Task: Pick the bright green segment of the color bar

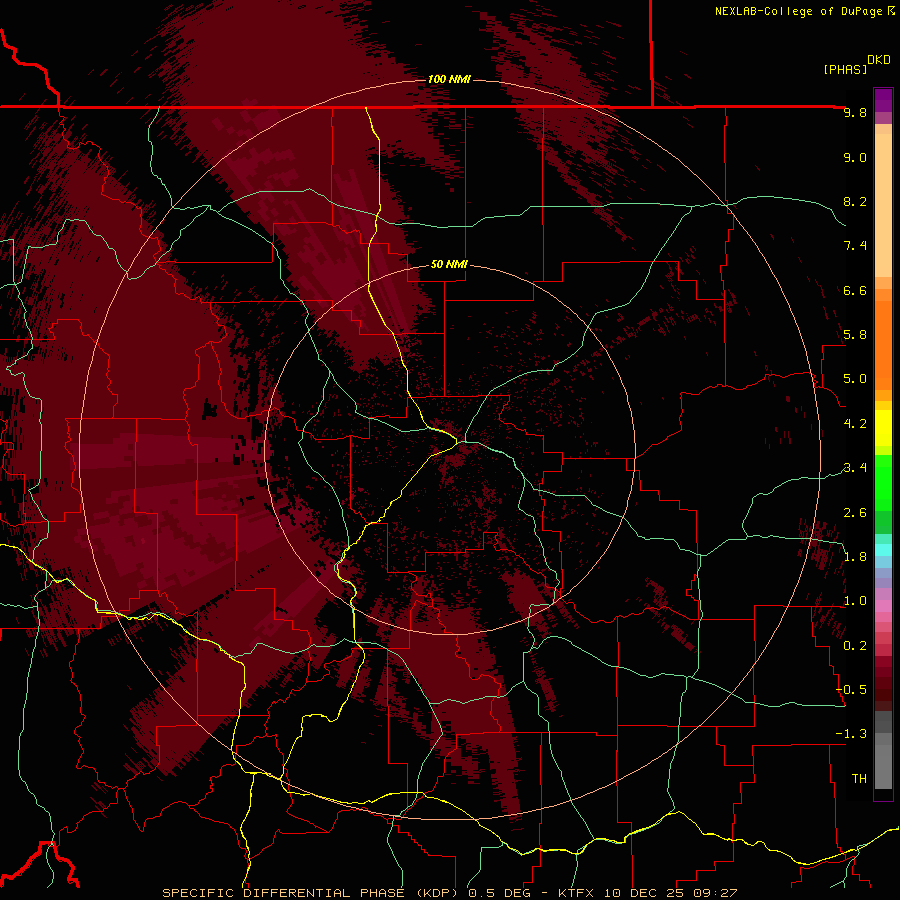Action: tap(883, 483)
